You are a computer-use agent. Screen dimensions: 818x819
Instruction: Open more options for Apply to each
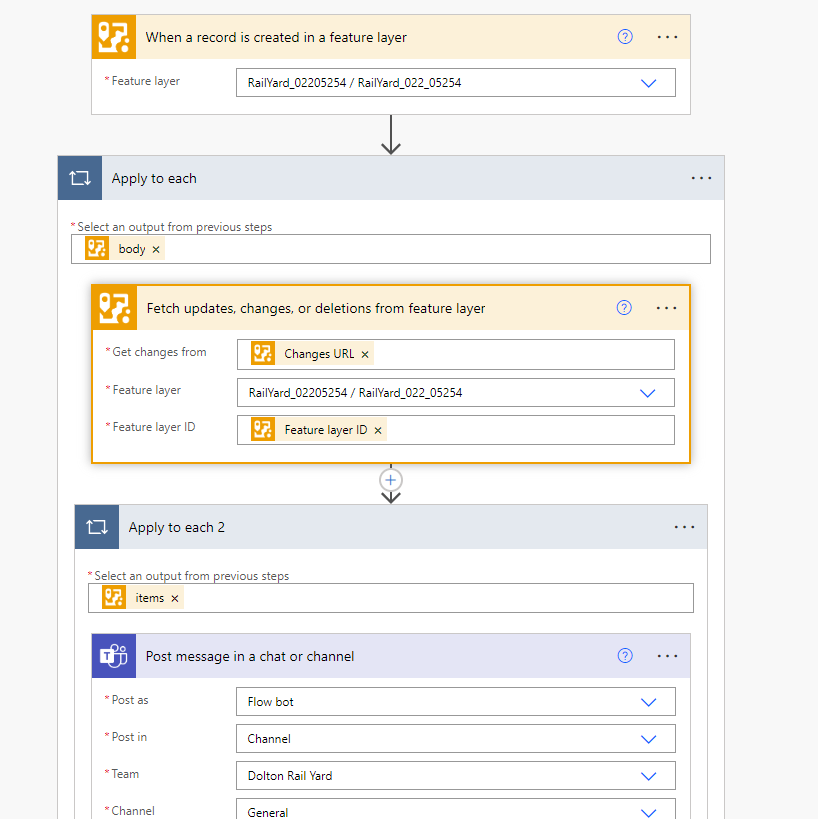701,178
